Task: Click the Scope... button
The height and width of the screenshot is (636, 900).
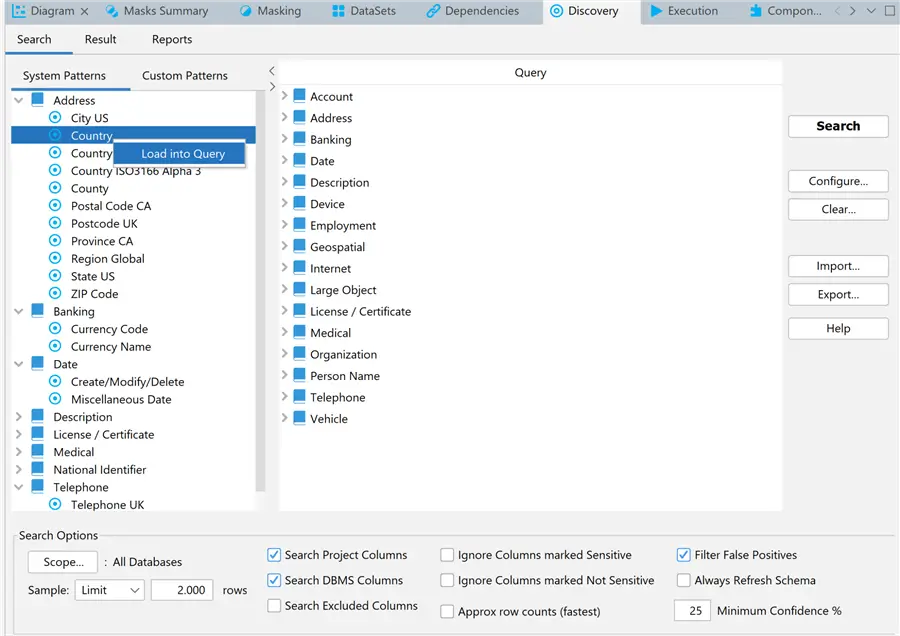Action: [x=63, y=561]
